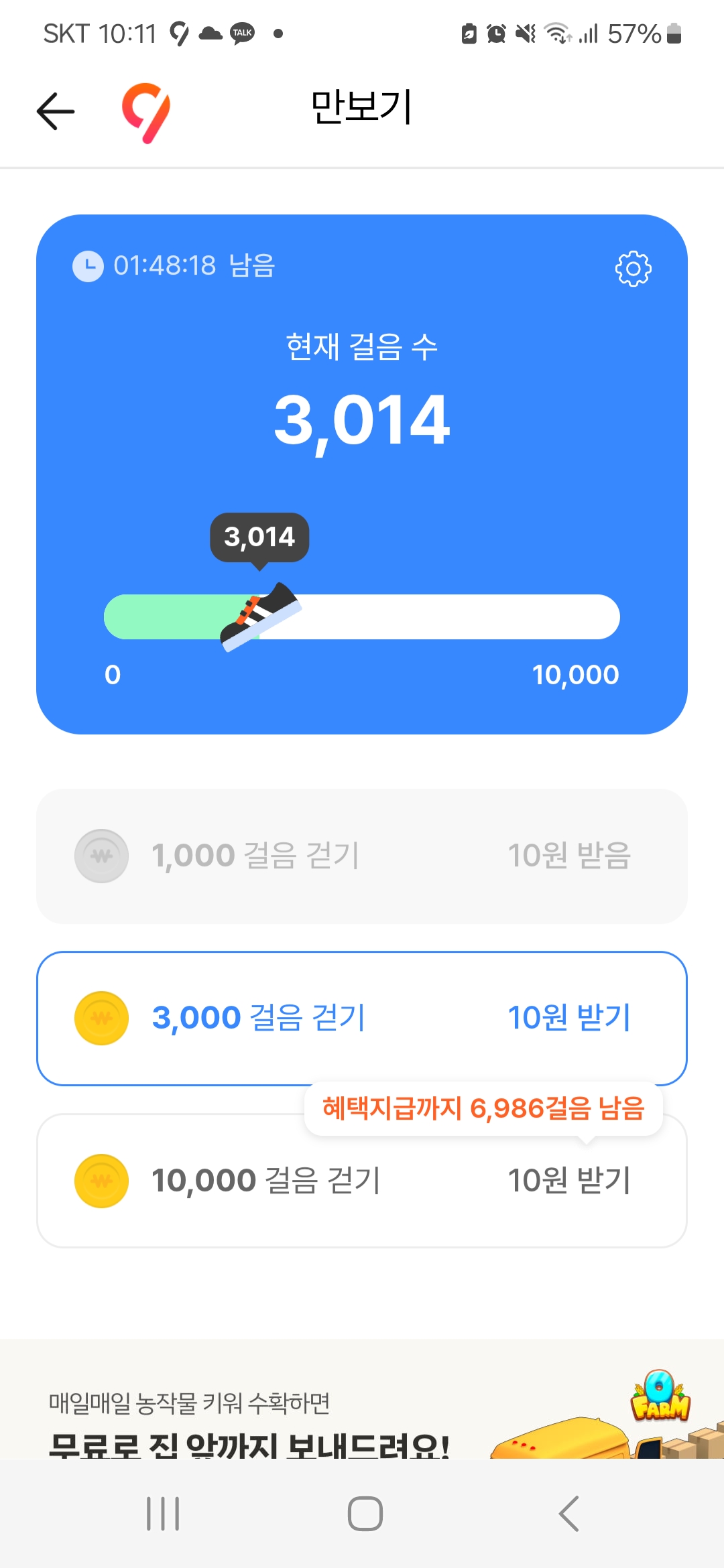Screen dimensions: 724x1568
Task: Tap the 6,986 steps remaining notice
Action: coord(483,1108)
